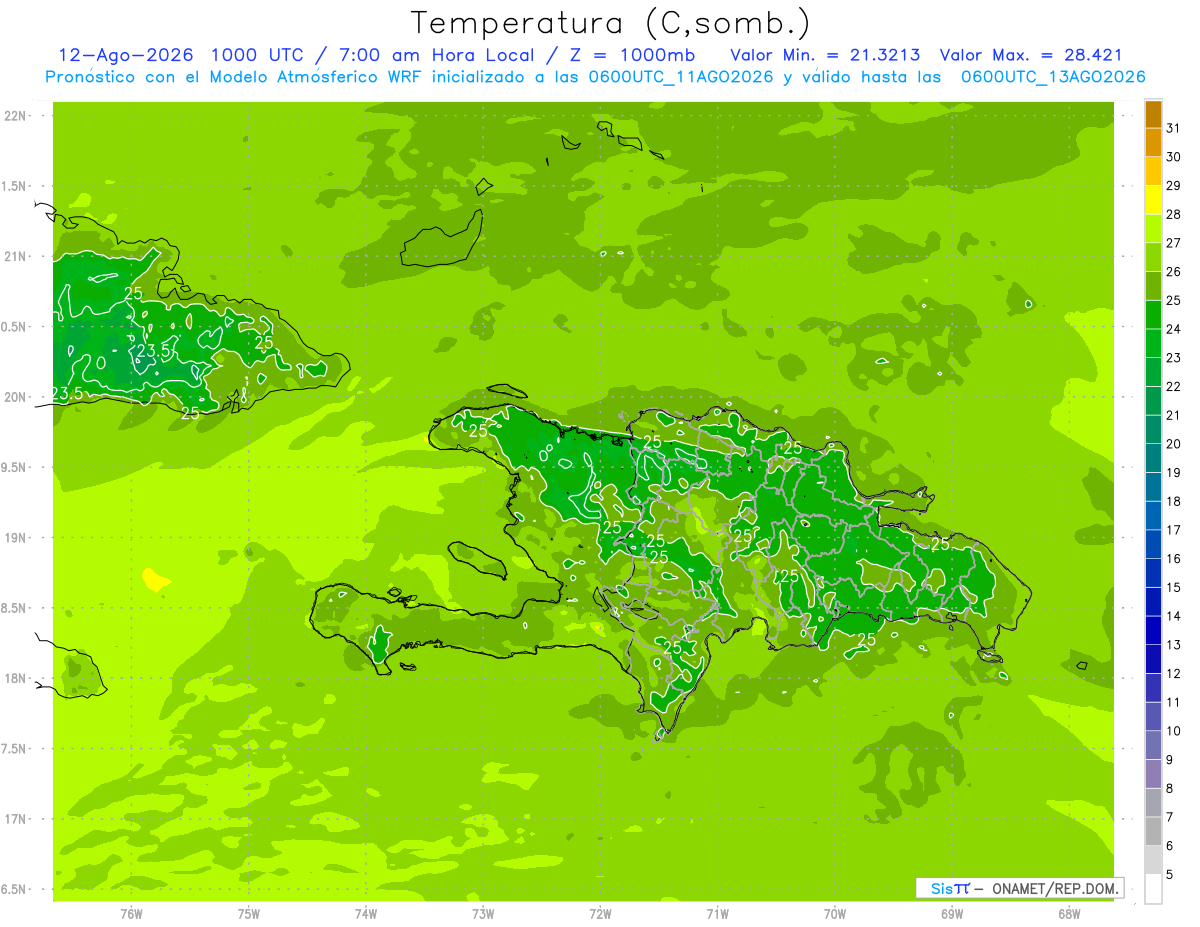Click the "Temperatura (C,somb.)" title
The width and height of the screenshot is (1200, 927).
click(x=611, y=23)
